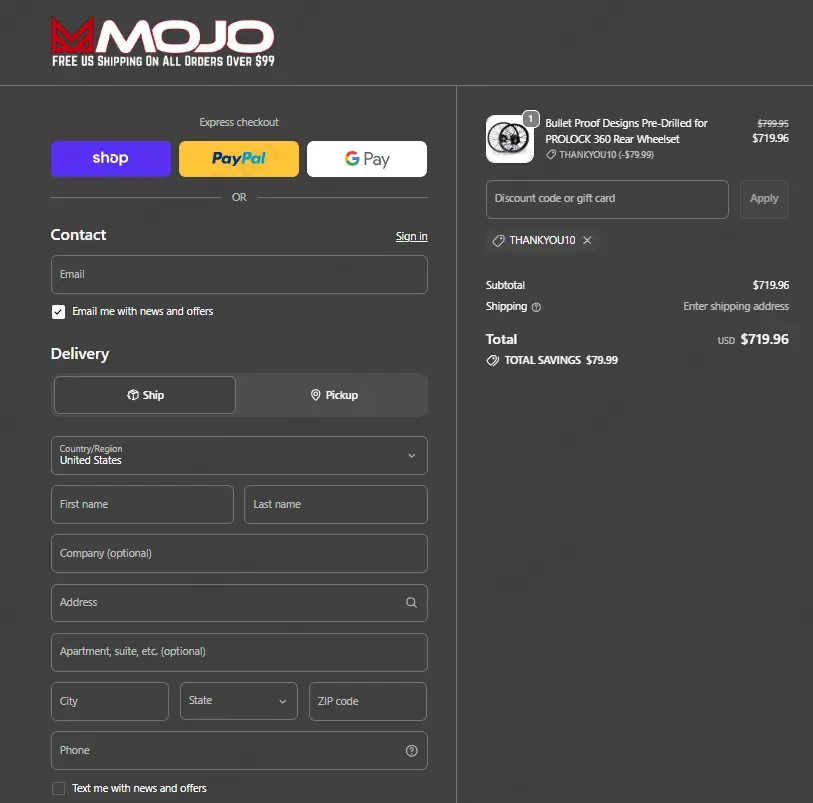Click the address search magnifier icon
813x803 pixels.
coord(411,602)
